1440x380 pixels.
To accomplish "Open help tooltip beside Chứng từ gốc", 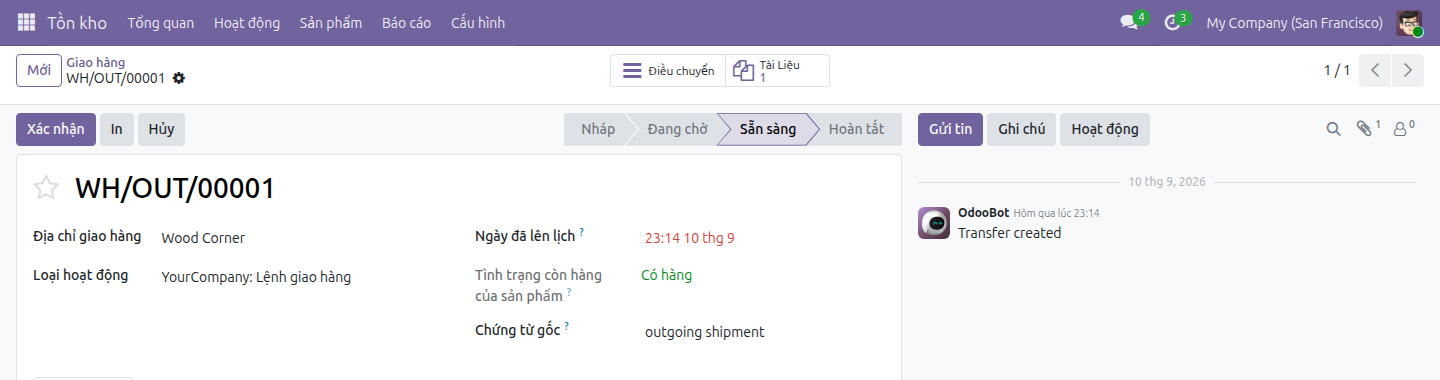I will [566, 326].
